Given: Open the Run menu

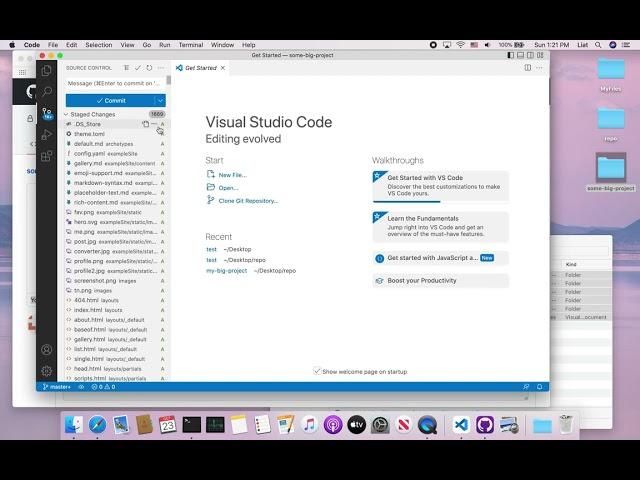Looking at the screenshot, I should click(164, 45).
